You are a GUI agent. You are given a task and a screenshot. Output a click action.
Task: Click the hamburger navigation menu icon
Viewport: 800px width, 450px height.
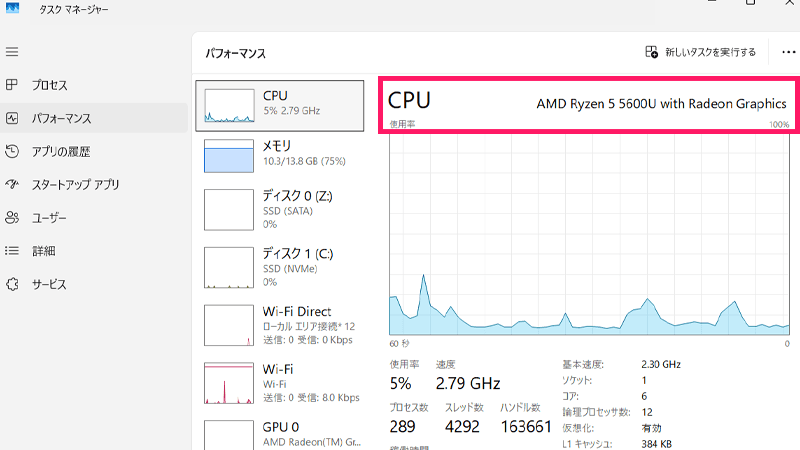click(12, 52)
